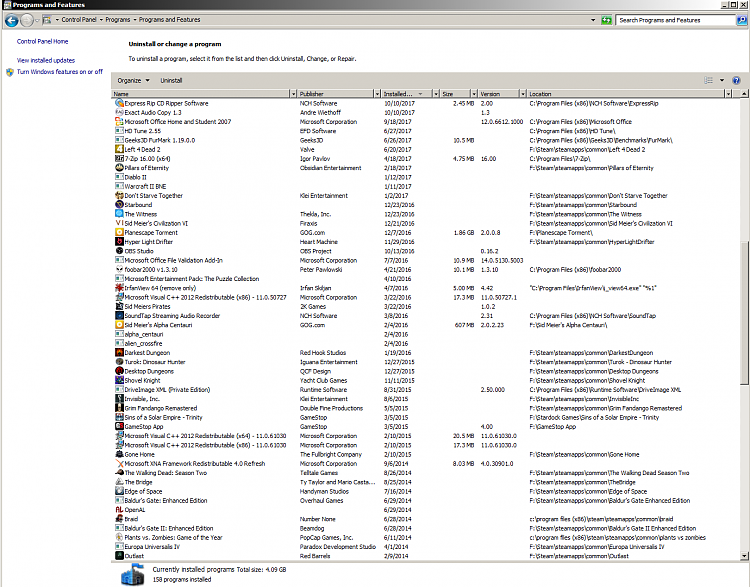
Task: Open Control Panel Home link
Action: point(43,41)
